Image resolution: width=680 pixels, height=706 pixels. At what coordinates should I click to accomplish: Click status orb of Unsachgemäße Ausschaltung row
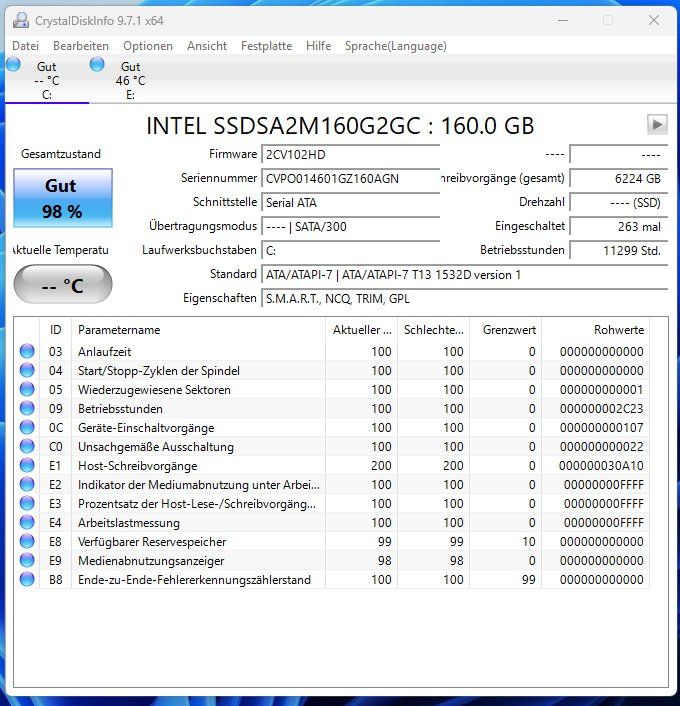(27, 446)
